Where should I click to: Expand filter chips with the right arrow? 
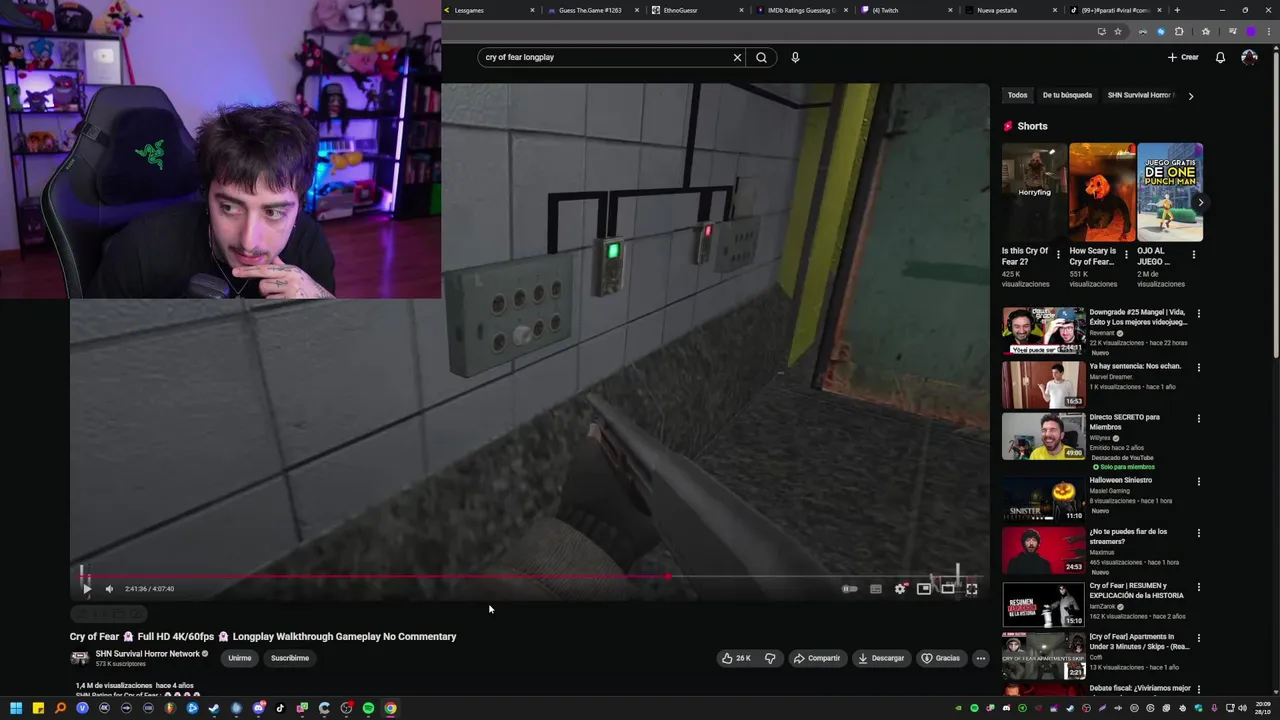(1190, 96)
